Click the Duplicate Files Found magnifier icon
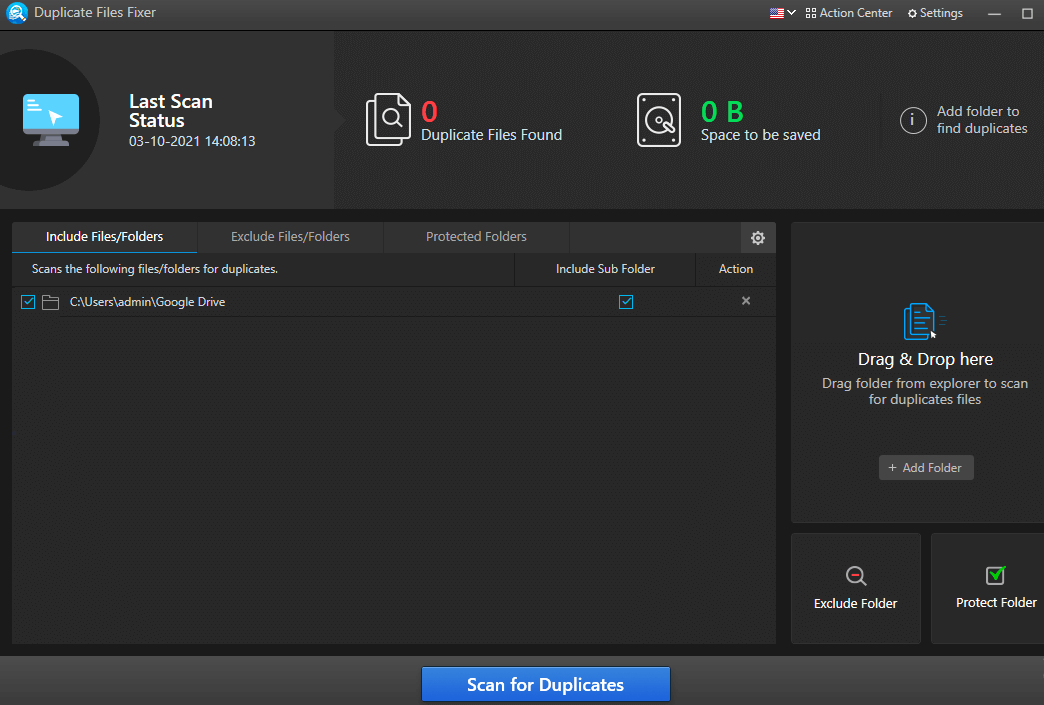 click(x=389, y=119)
